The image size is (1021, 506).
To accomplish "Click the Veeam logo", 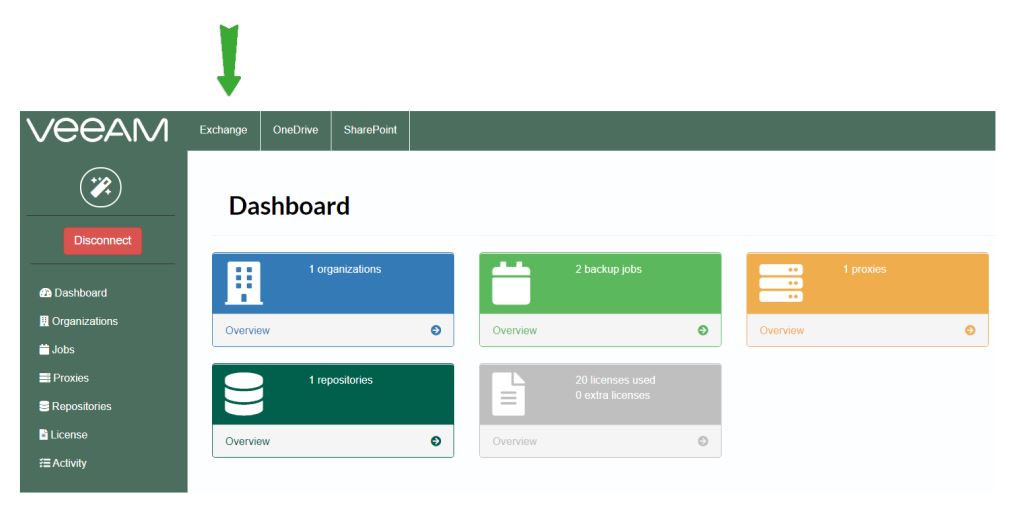I will pyautogui.click(x=97, y=130).
